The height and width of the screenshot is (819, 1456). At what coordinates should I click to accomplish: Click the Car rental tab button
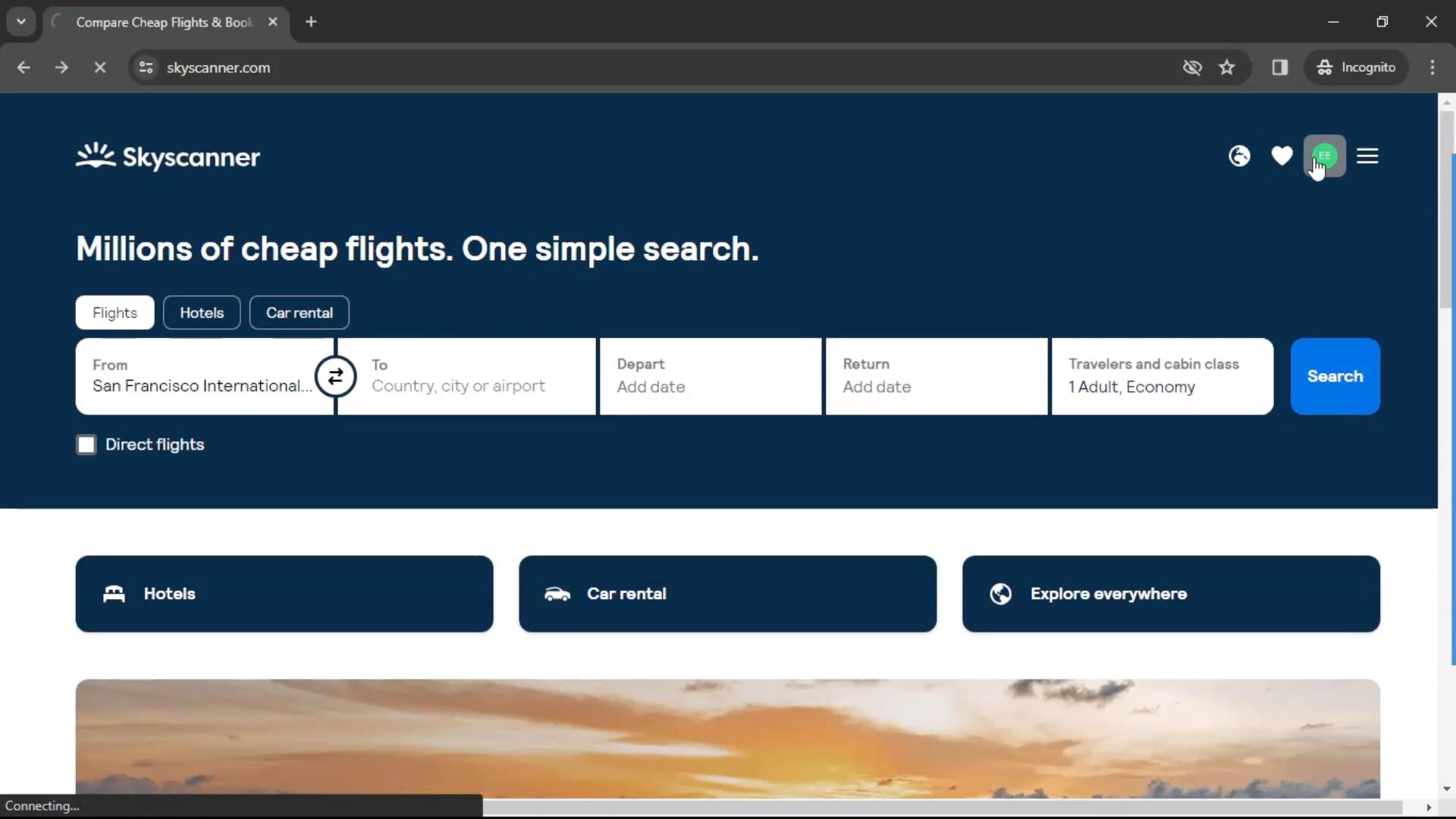click(x=300, y=313)
